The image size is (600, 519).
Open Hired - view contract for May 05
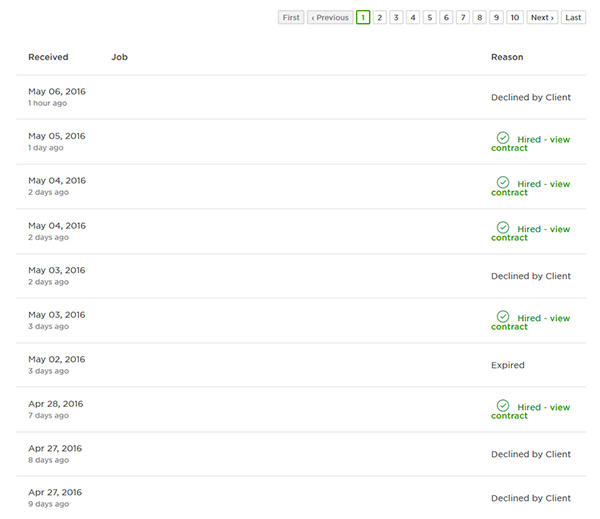click(530, 143)
